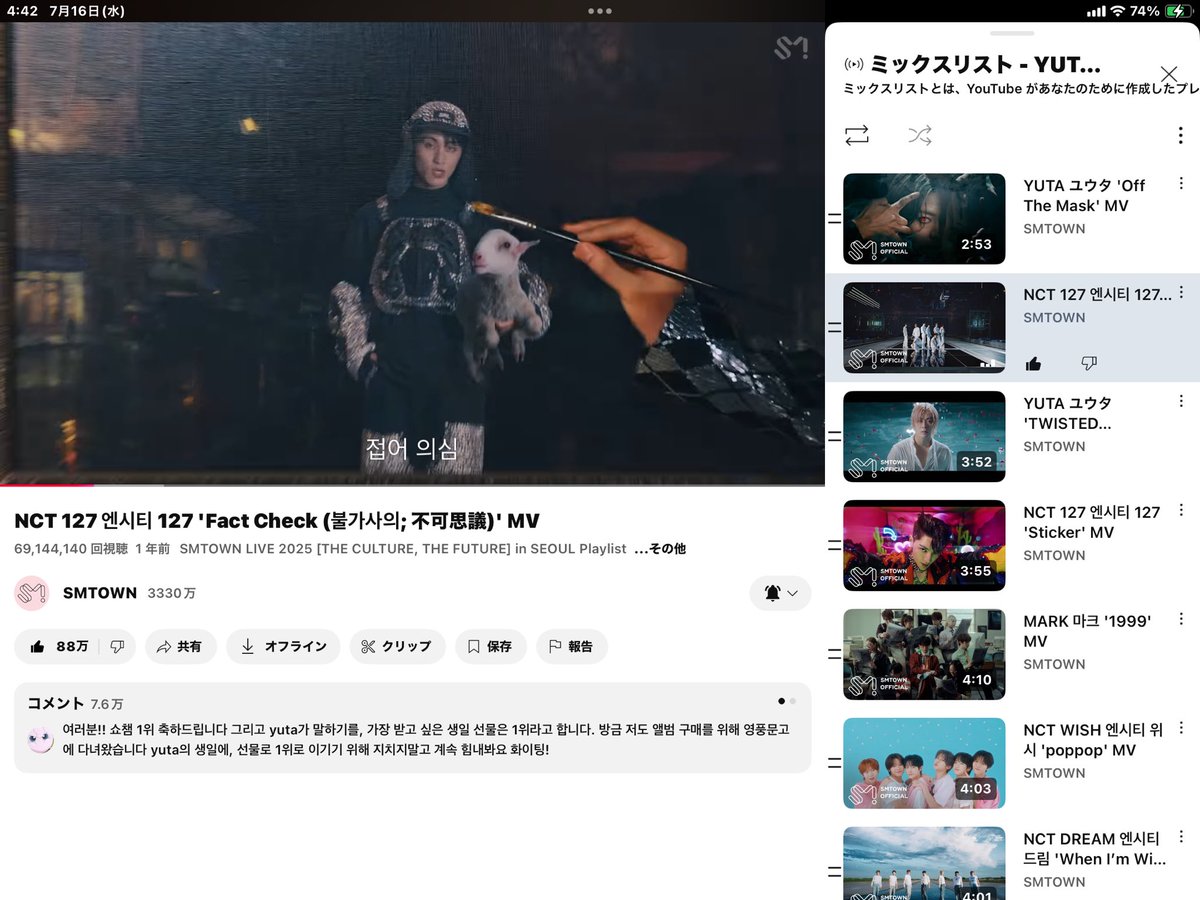The width and height of the screenshot is (1200, 900).
Task: Grab reorder handle of 'Sticker' MV row
Action: click(x=834, y=546)
